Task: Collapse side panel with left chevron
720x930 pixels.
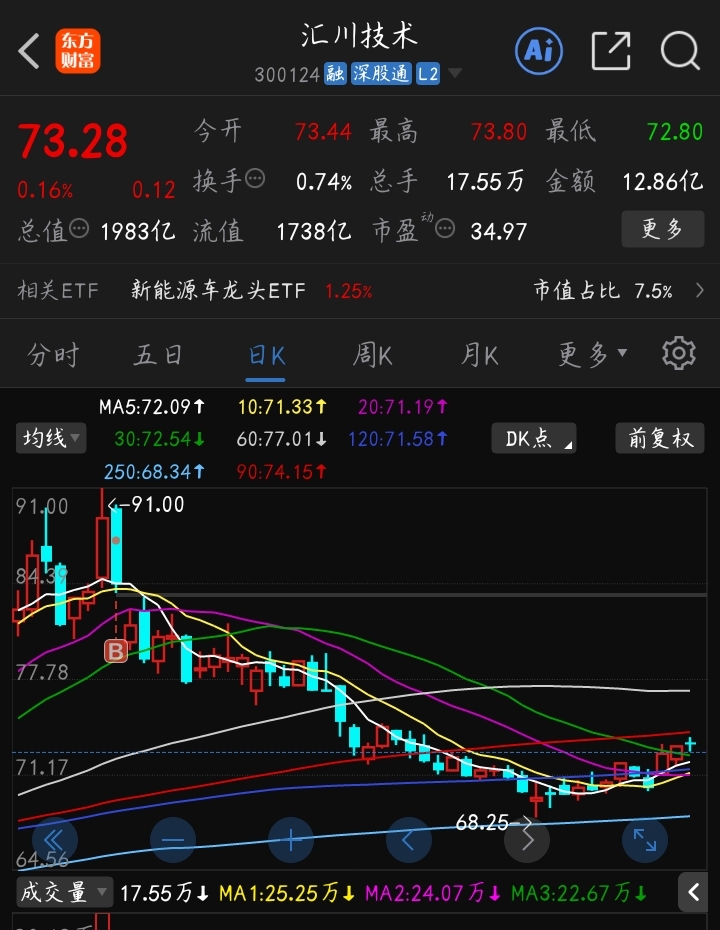Action: [x=693, y=891]
